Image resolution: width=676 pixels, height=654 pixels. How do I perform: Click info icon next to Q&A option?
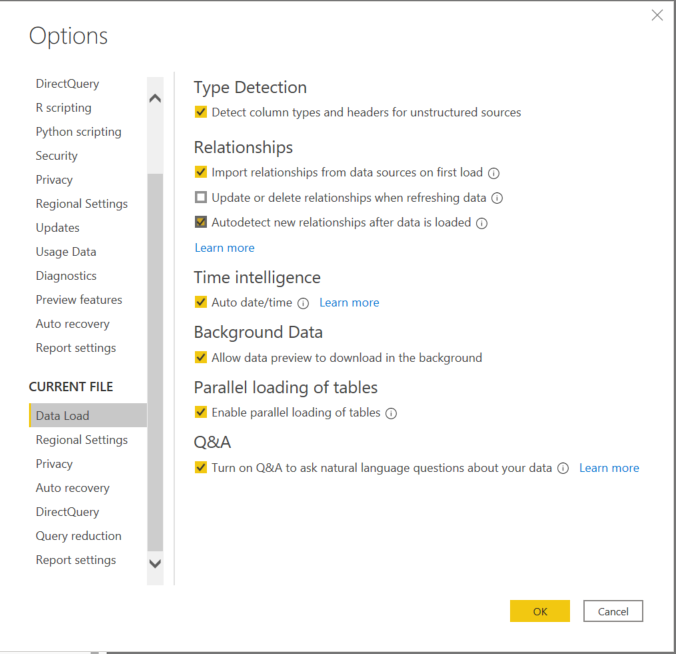click(563, 468)
